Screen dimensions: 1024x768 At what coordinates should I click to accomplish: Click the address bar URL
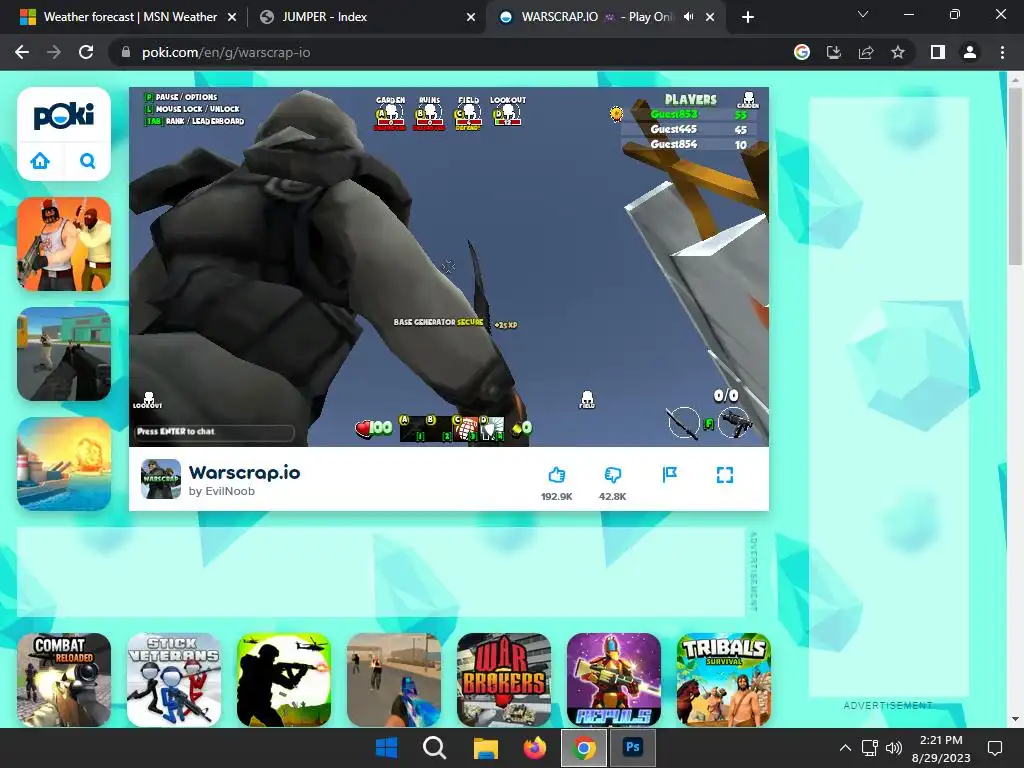pos(226,52)
